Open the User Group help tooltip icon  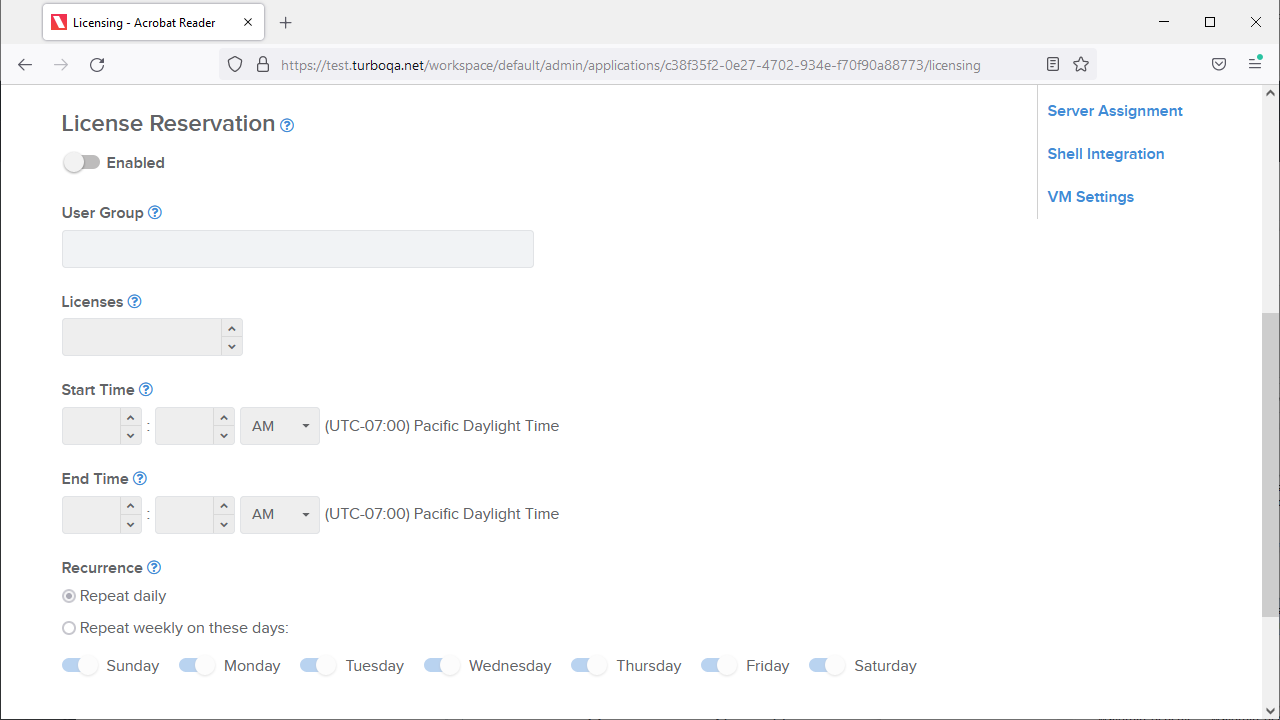click(155, 213)
